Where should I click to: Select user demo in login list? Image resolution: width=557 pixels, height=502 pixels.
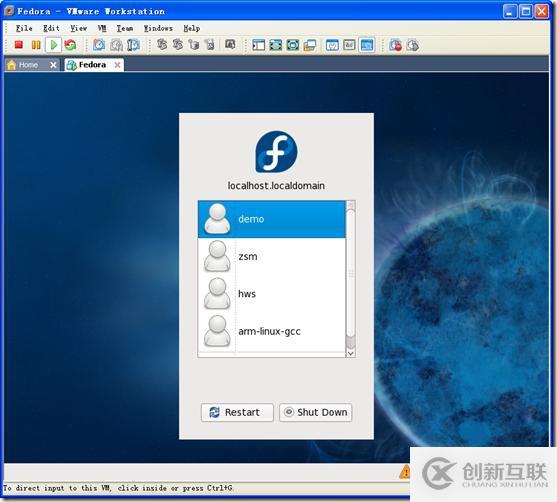272,219
